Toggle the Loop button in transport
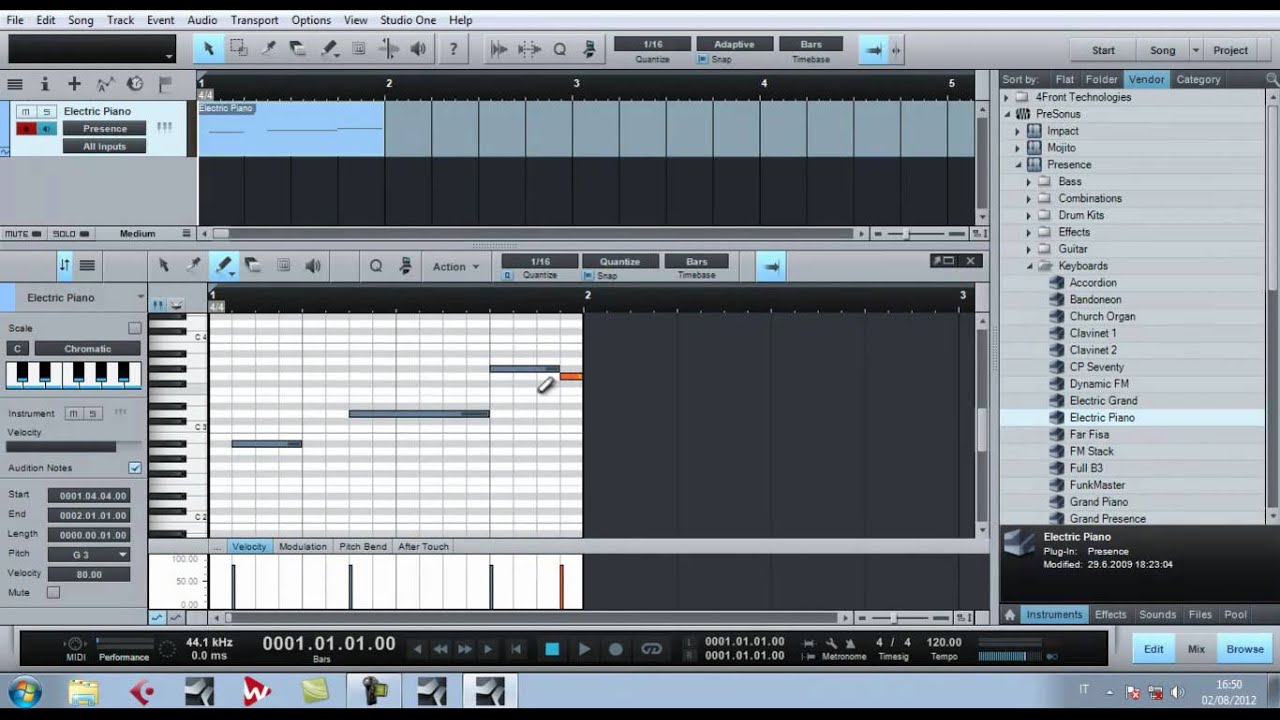 [x=651, y=649]
